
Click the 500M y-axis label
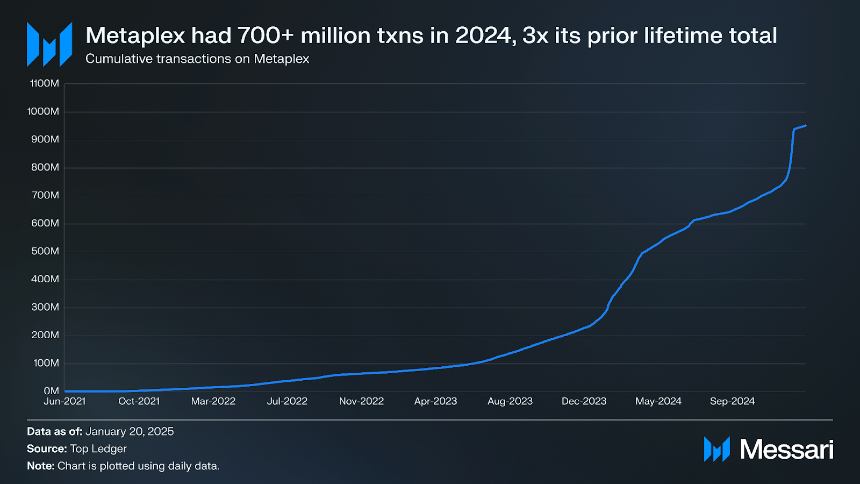pos(45,251)
